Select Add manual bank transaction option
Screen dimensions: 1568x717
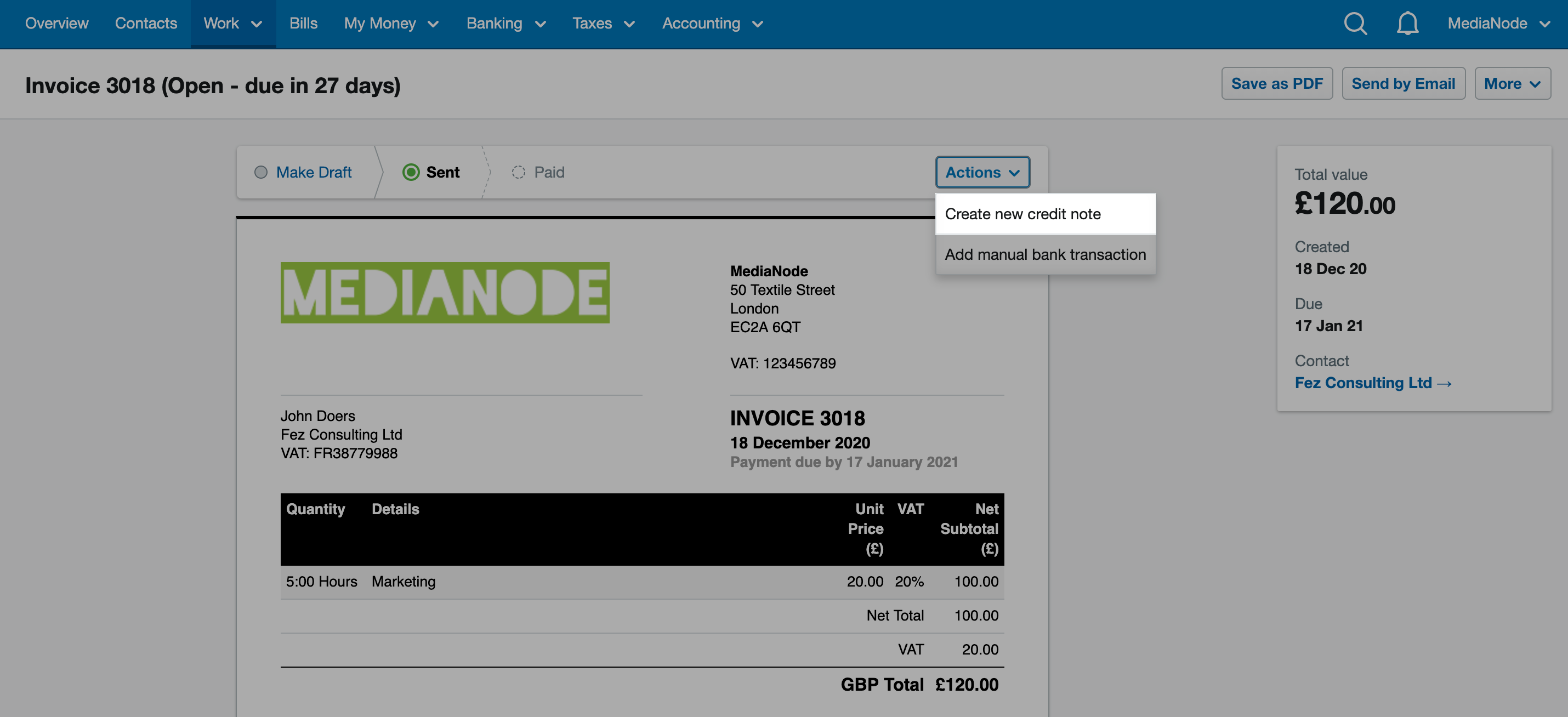[1045, 253]
